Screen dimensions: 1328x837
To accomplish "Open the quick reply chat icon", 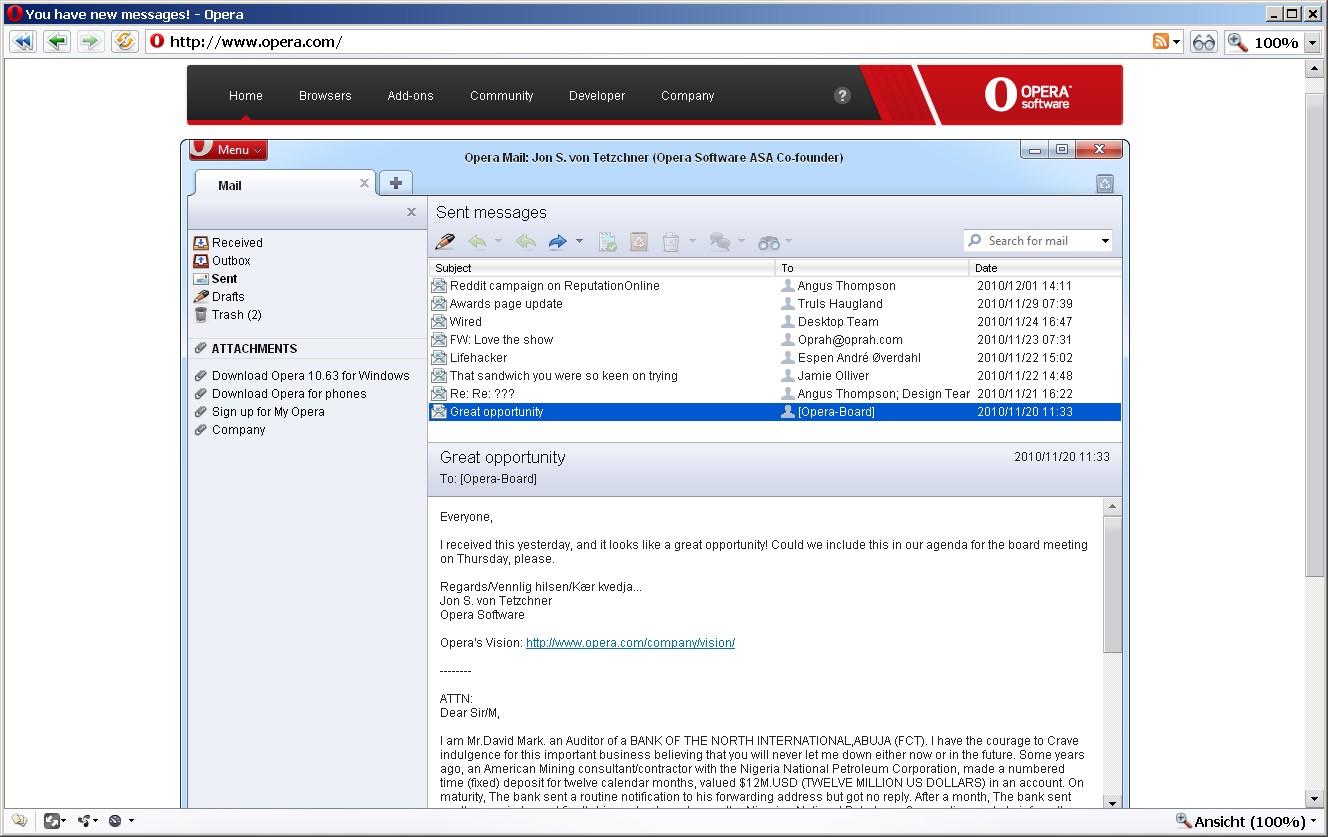I will 720,241.
